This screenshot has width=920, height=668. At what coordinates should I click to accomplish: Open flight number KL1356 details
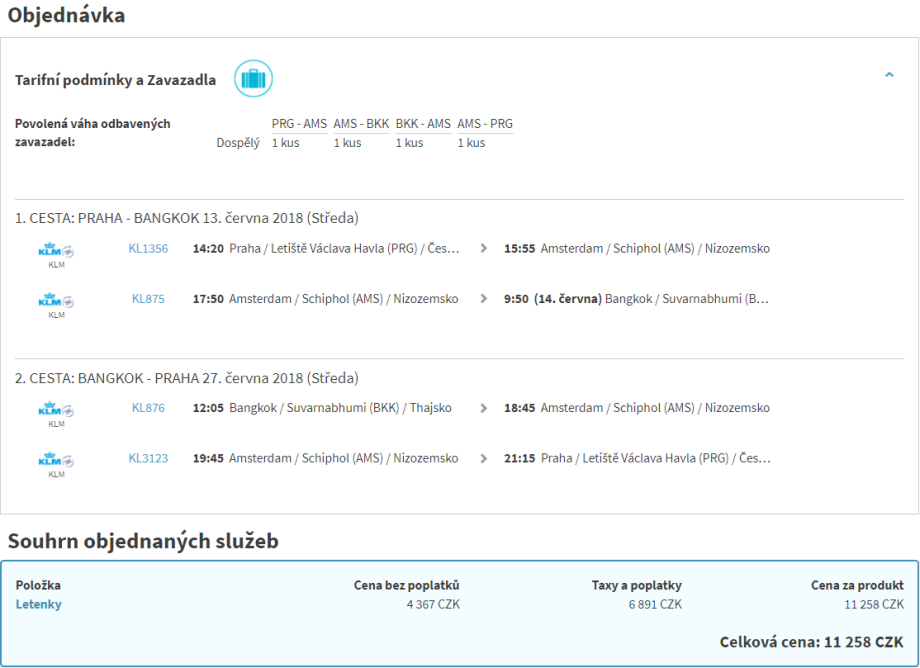pyautogui.click(x=148, y=249)
